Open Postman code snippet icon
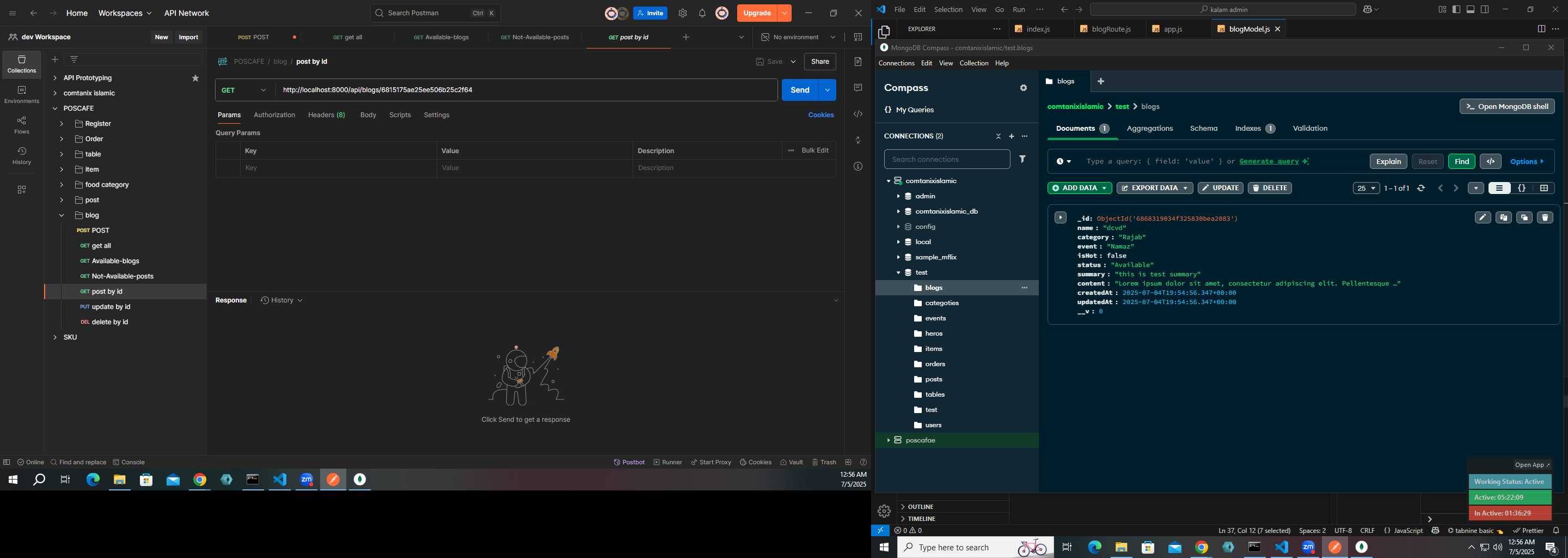1568x558 pixels. (x=857, y=114)
